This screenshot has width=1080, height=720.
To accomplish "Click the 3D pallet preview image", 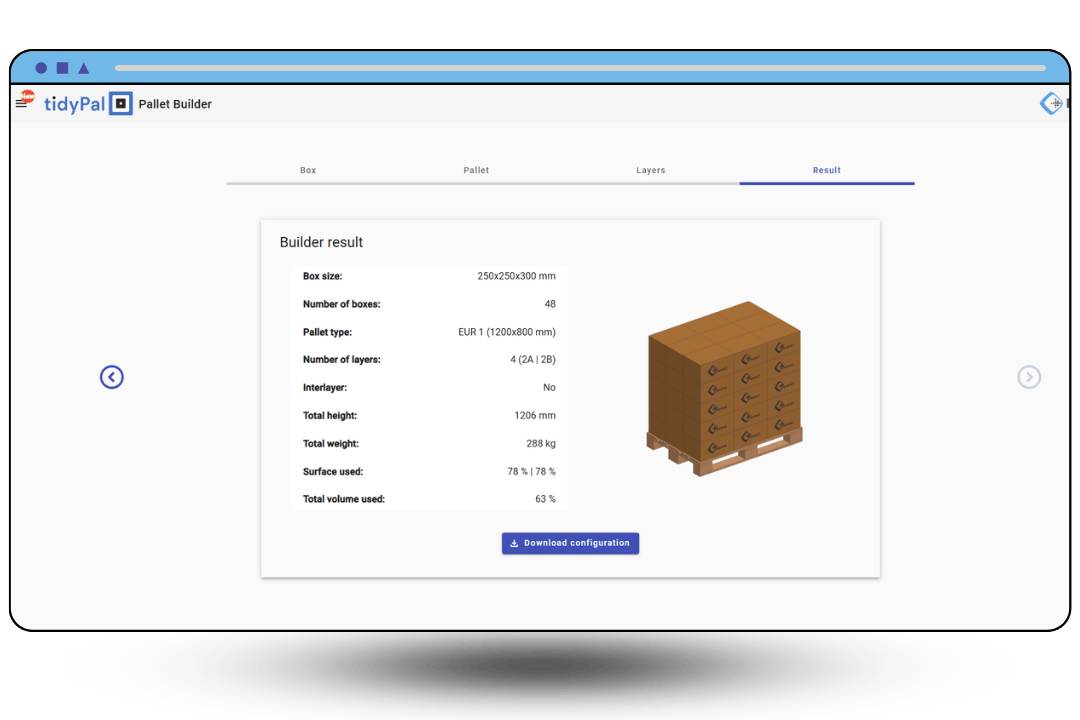I will tap(725, 388).
